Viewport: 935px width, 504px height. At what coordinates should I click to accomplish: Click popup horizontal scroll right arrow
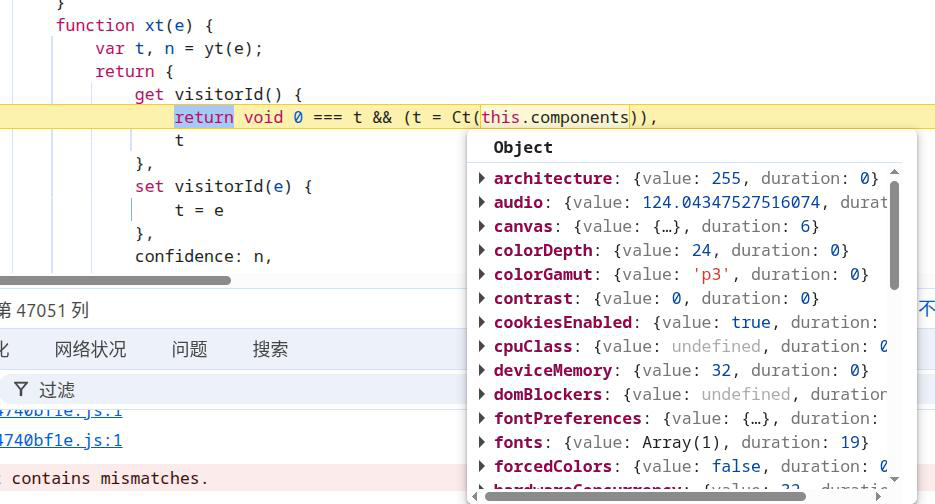click(878, 496)
